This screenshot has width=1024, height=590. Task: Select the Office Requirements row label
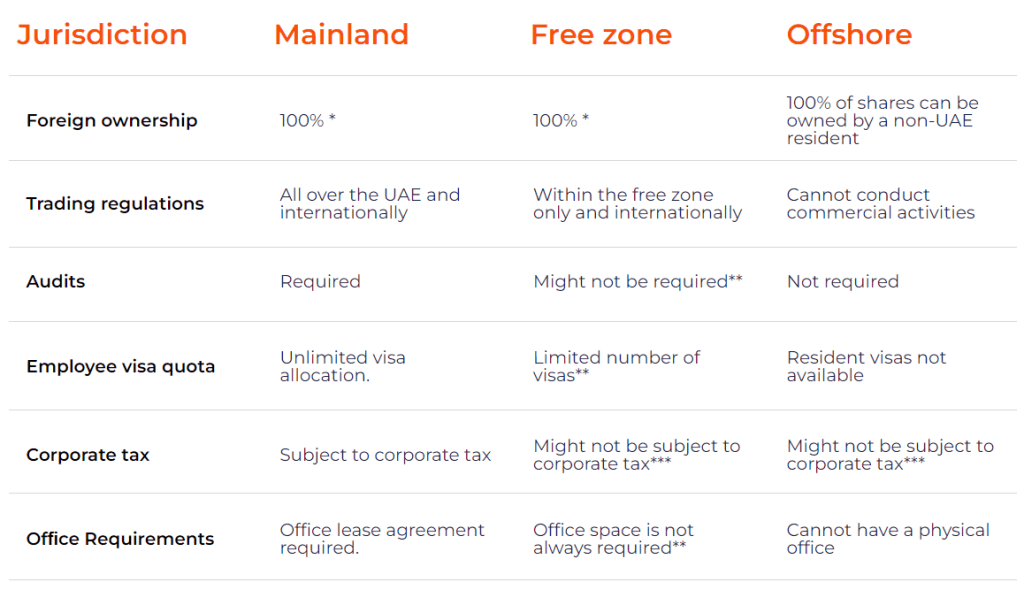[120, 539]
